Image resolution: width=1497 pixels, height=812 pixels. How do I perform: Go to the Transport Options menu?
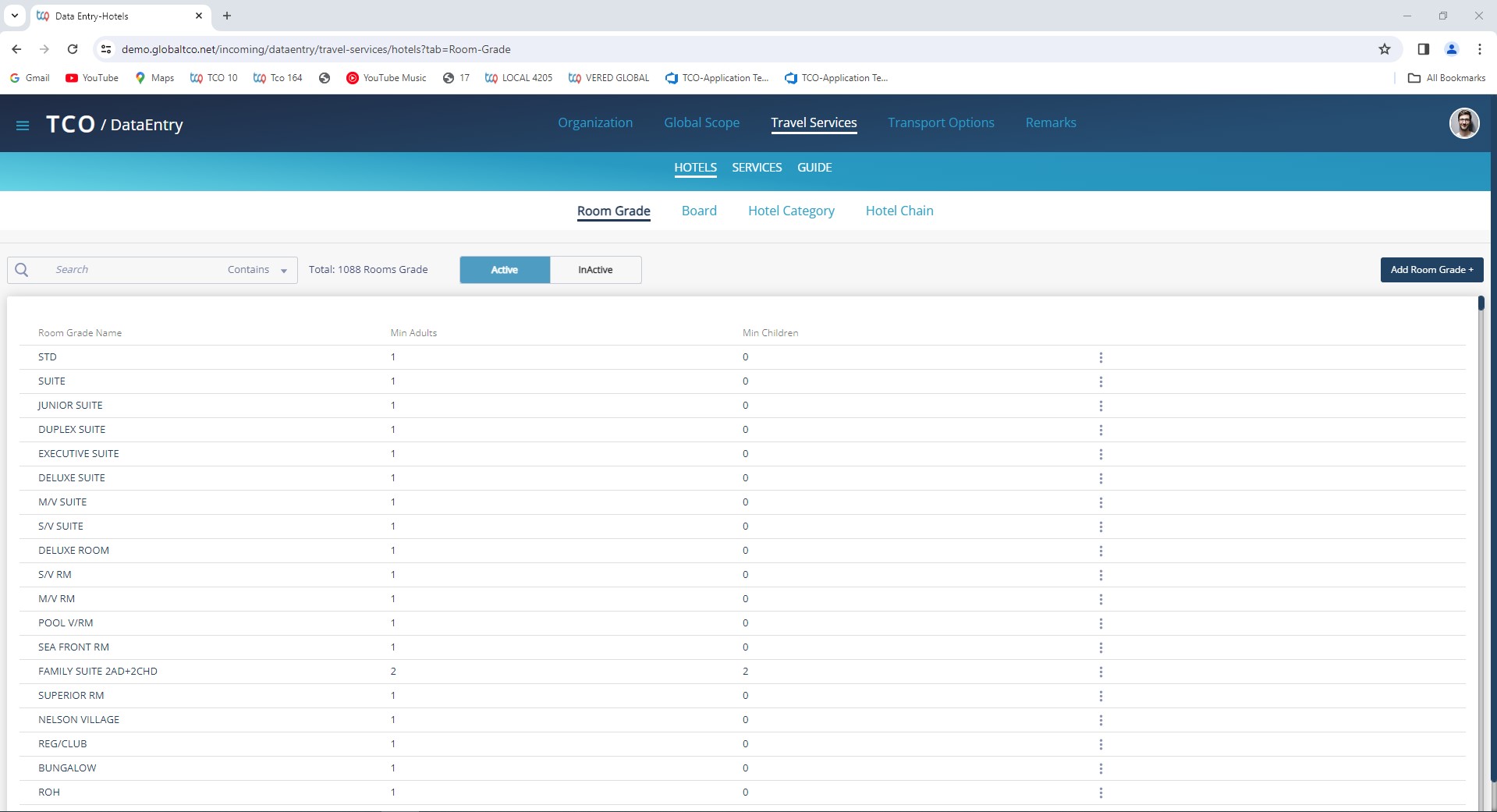941,122
